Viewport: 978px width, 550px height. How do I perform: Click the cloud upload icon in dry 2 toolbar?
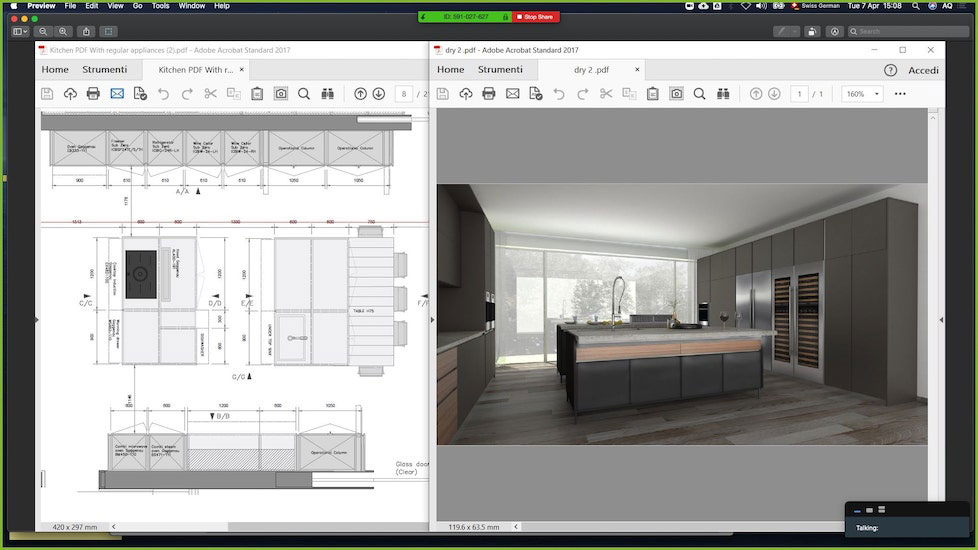click(466, 94)
